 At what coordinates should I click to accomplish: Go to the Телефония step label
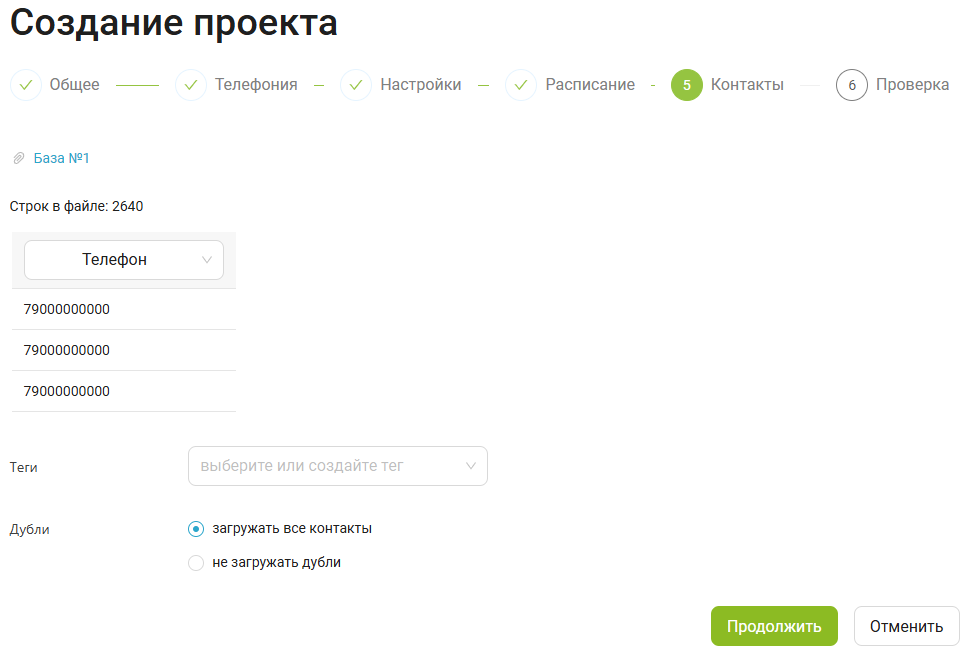coord(256,85)
